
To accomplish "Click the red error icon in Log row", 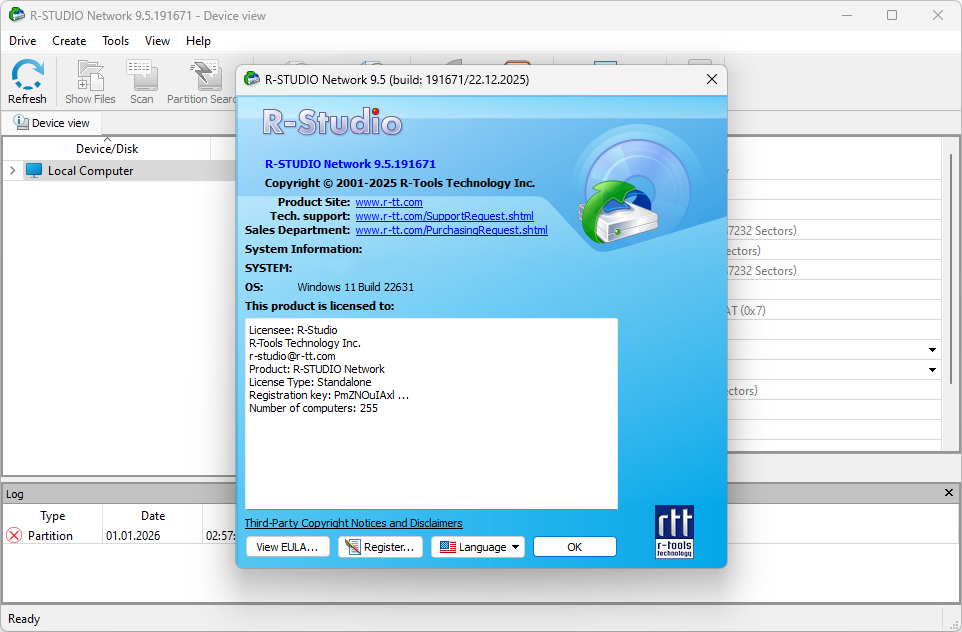I will pyautogui.click(x=13, y=536).
